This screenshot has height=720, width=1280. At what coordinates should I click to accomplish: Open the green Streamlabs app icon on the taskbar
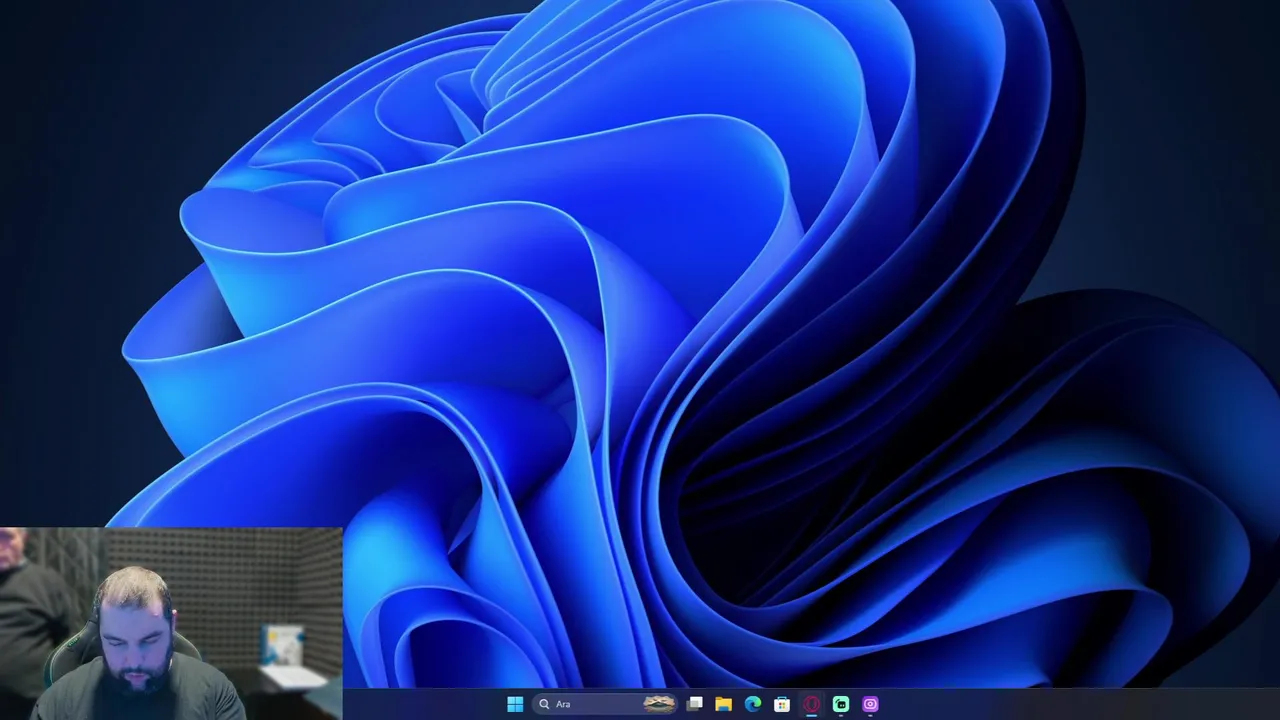point(841,704)
